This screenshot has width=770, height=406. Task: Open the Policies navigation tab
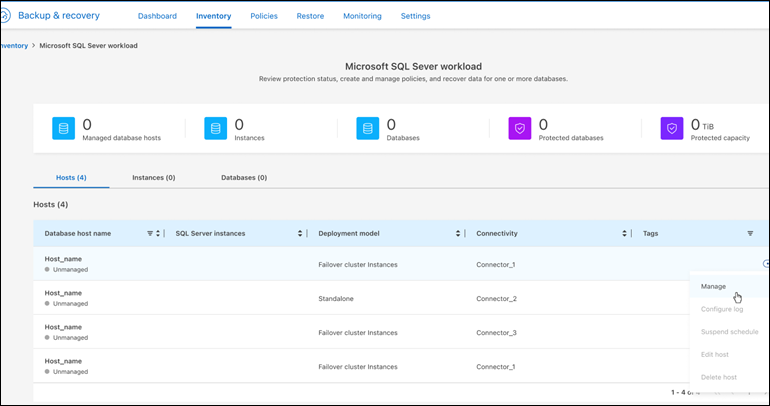tap(264, 16)
